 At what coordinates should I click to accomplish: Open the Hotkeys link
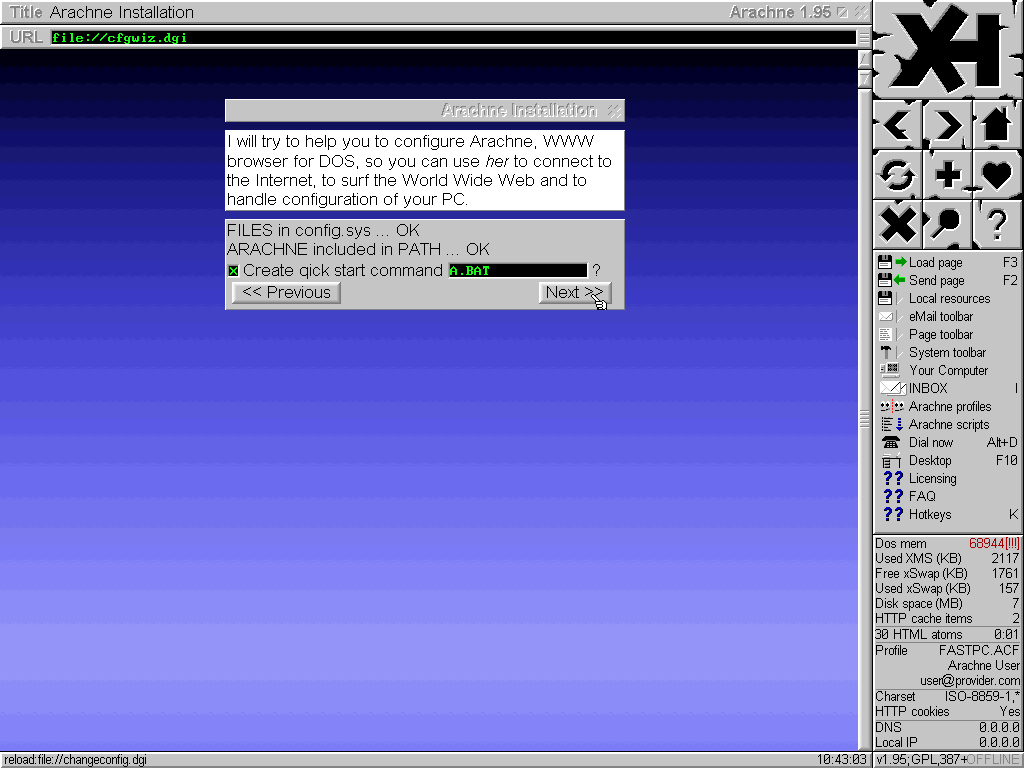[x=930, y=515]
